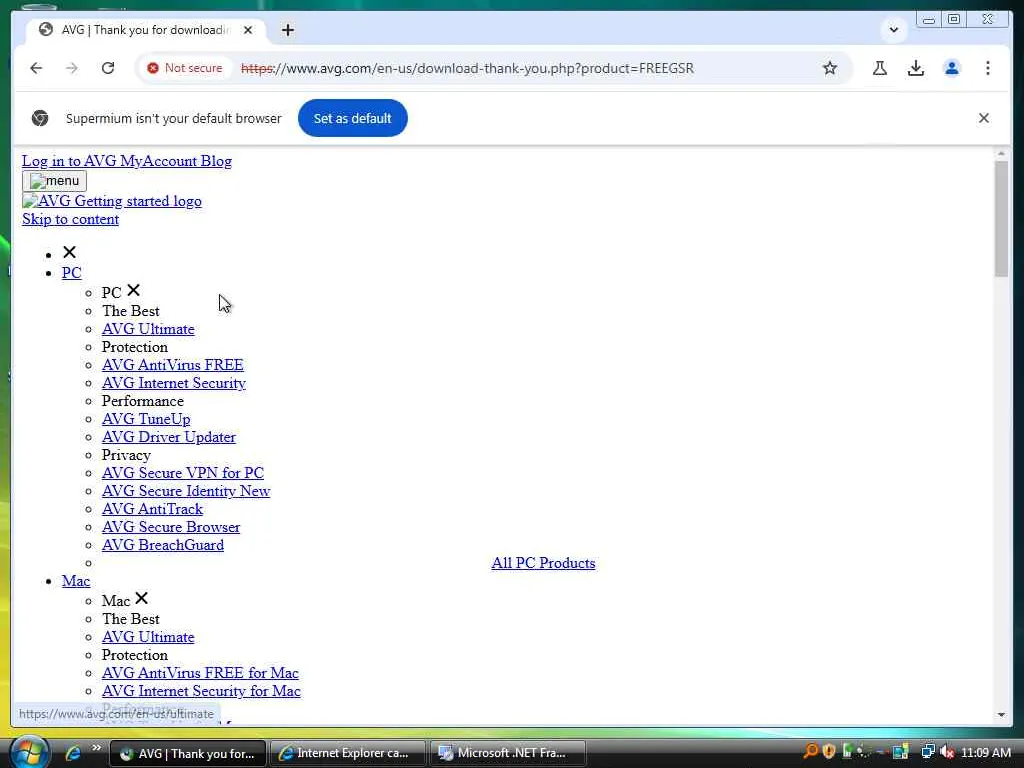Open a new browser tab
1024x768 pixels.
click(288, 30)
